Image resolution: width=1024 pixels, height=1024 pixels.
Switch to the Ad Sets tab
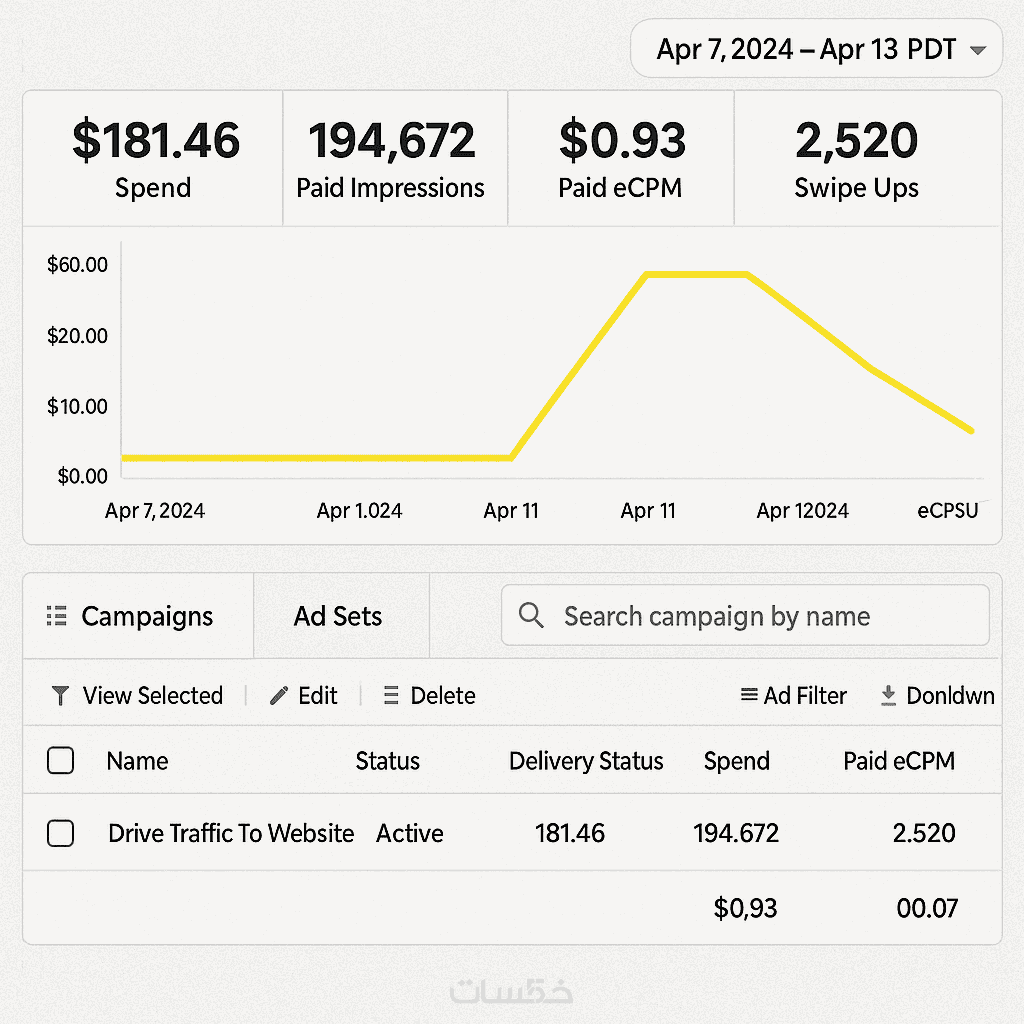(338, 616)
